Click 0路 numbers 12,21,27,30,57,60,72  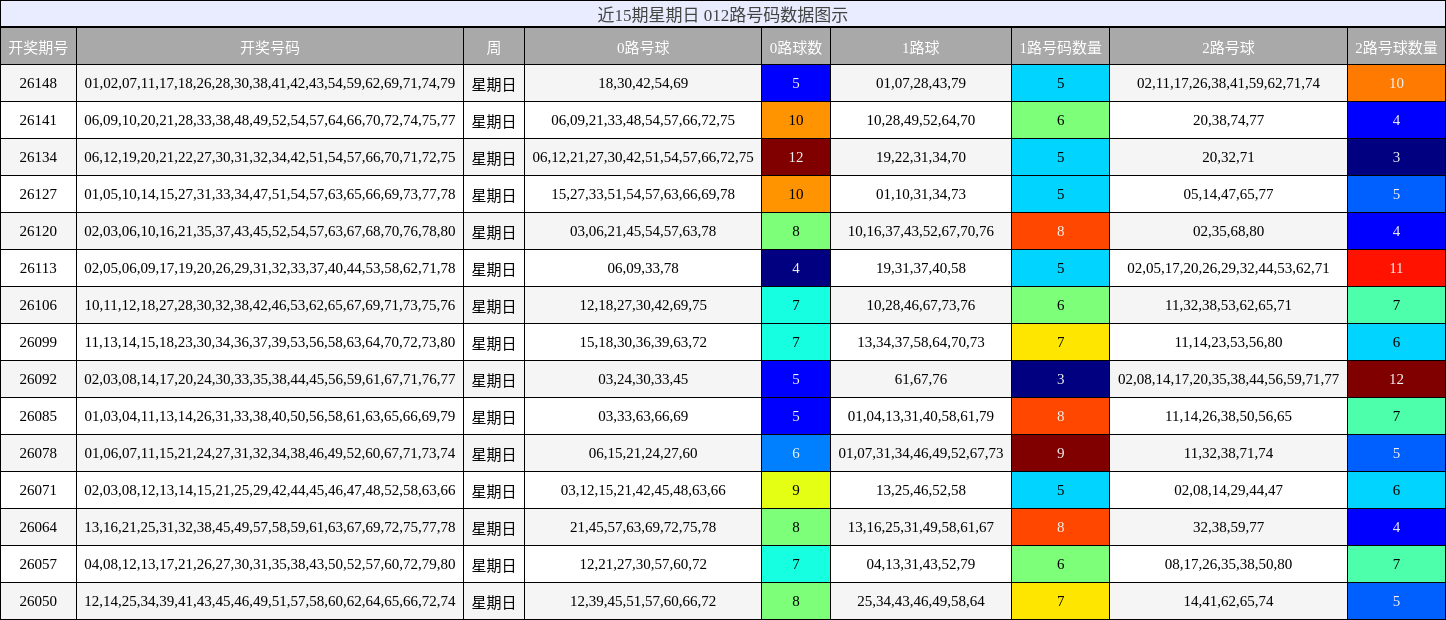(x=643, y=564)
